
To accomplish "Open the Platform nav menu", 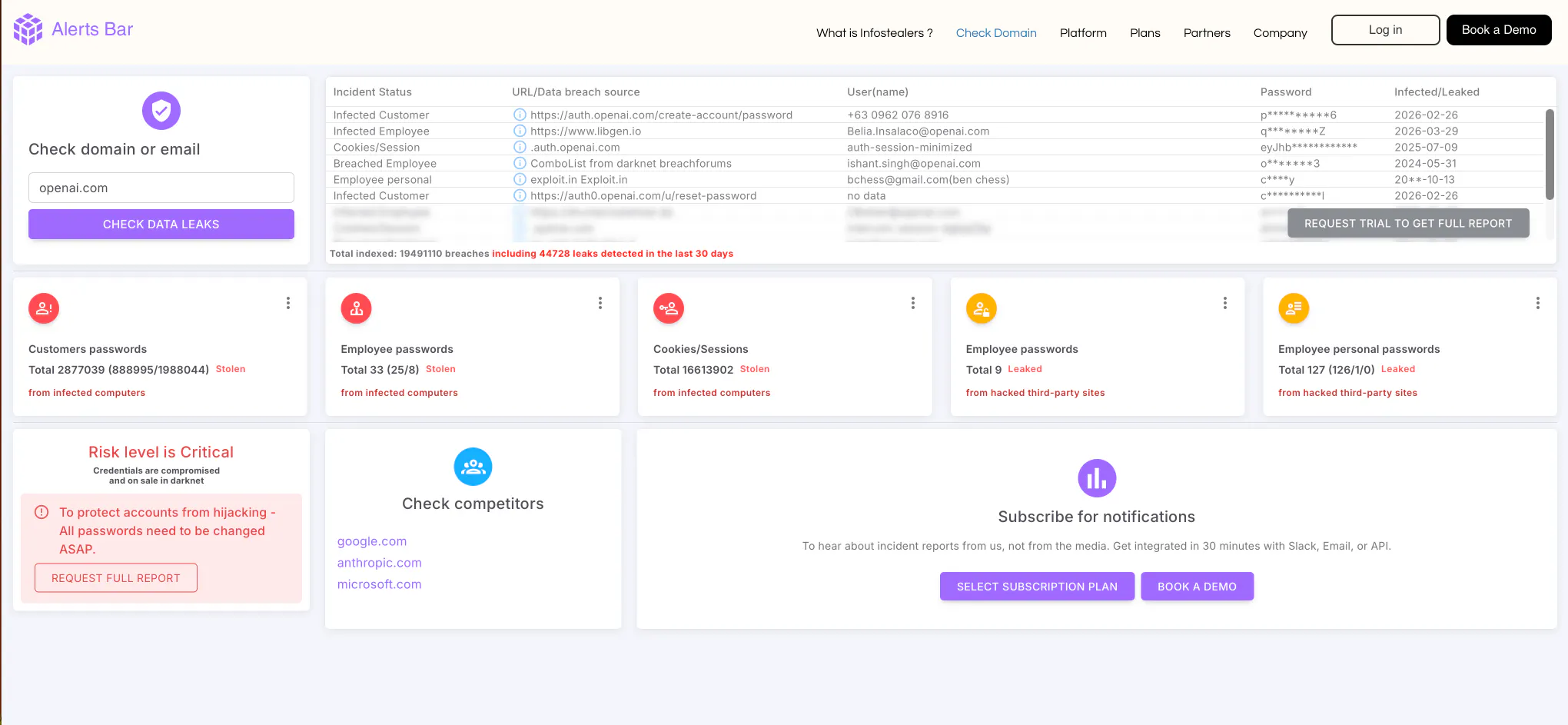I will point(1083,32).
